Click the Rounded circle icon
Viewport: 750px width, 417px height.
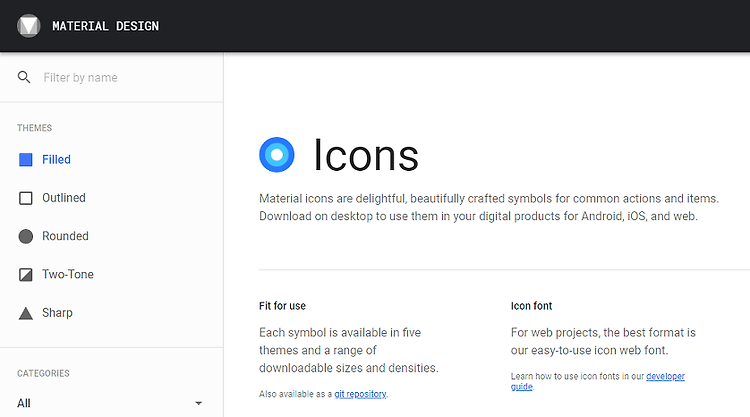point(25,236)
